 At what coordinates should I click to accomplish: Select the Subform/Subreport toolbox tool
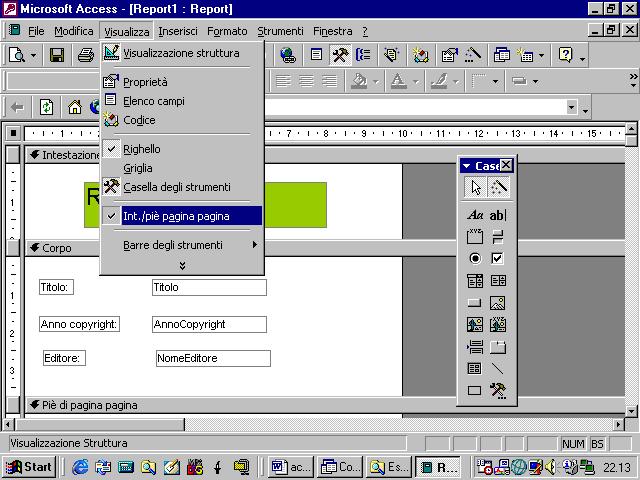tap(475, 369)
